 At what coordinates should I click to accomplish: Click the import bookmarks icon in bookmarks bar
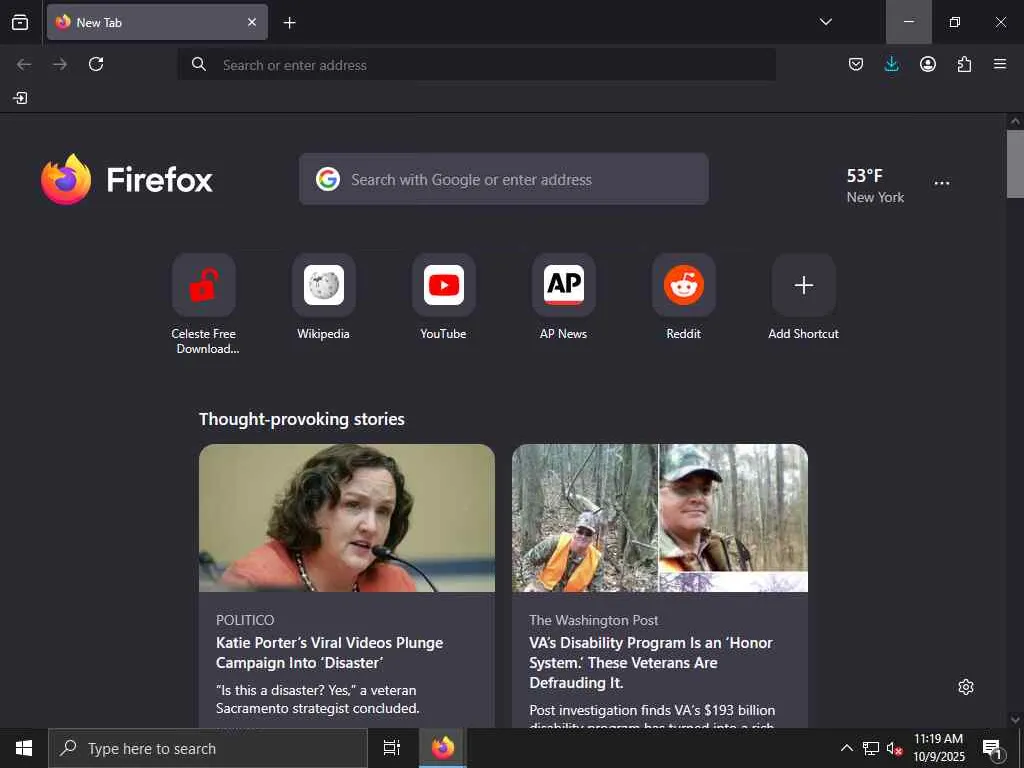pyautogui.click(x=20, y=98)
